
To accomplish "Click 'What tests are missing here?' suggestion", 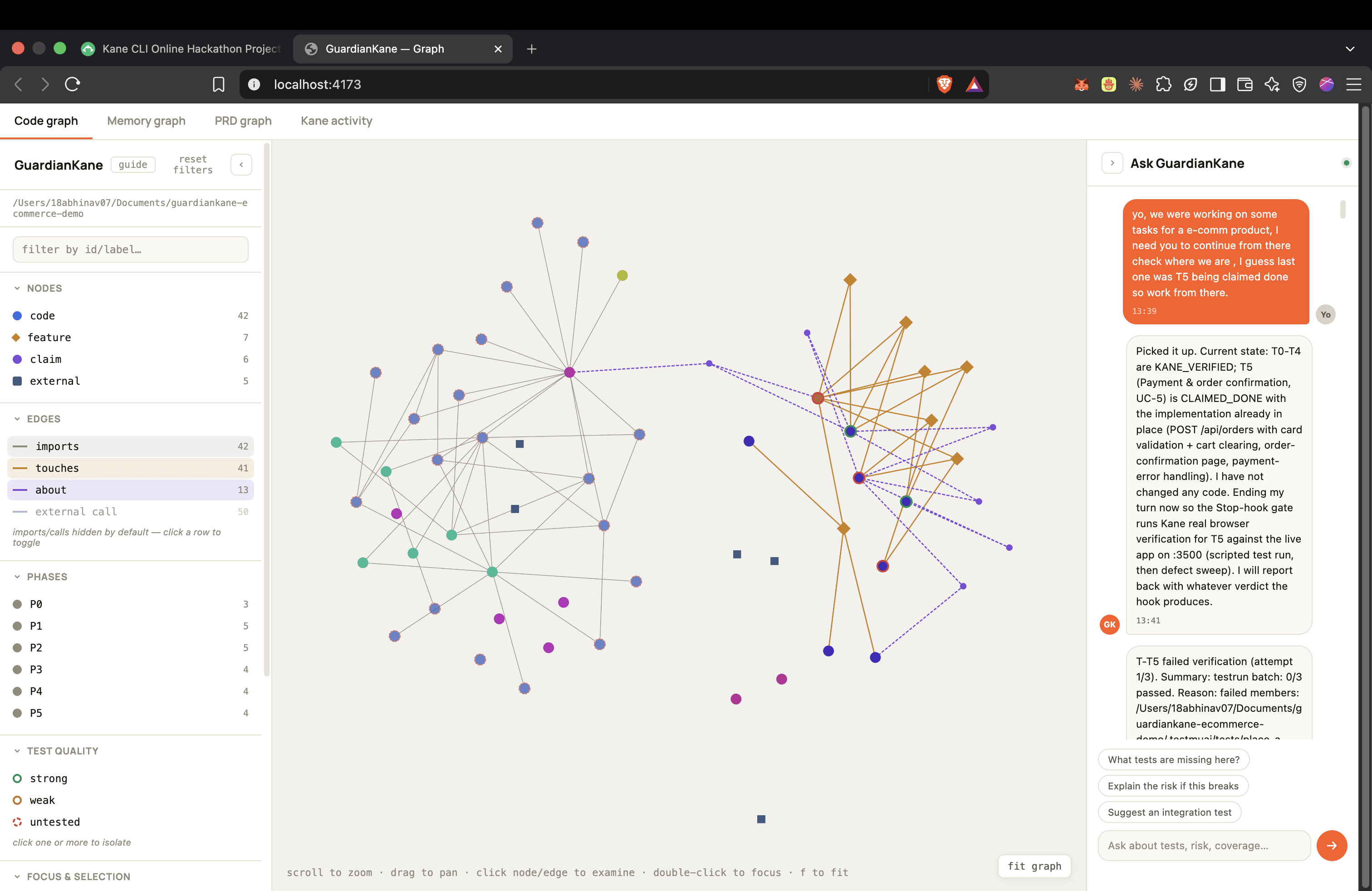I will point(1174,759).
